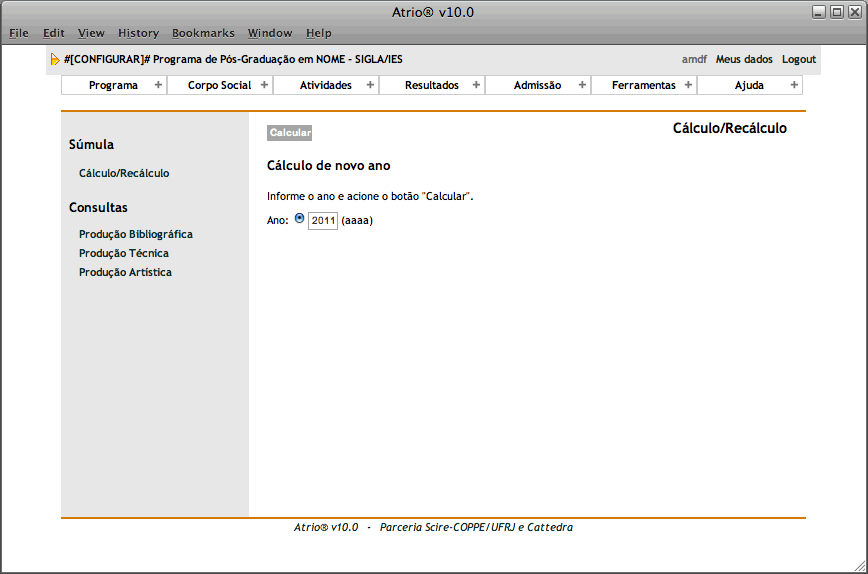The image size is (868, 574).
Task: Open the Atividades plus expander
Action: tap(370, 85)
